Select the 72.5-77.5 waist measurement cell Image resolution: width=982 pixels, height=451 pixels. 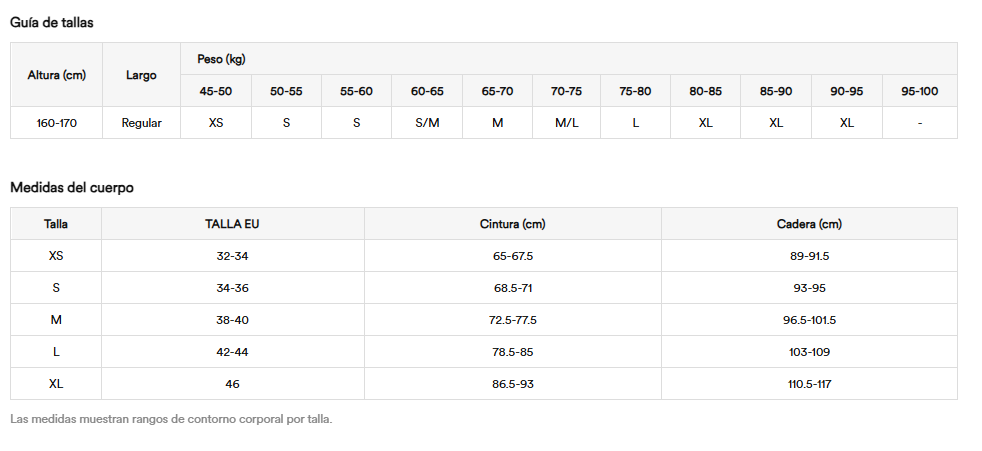(x=512, y=320)
